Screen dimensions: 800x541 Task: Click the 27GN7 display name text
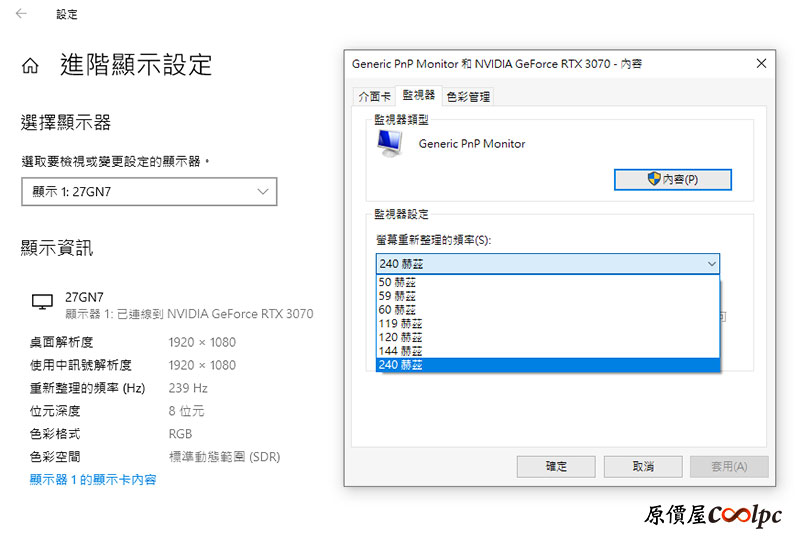84,297
